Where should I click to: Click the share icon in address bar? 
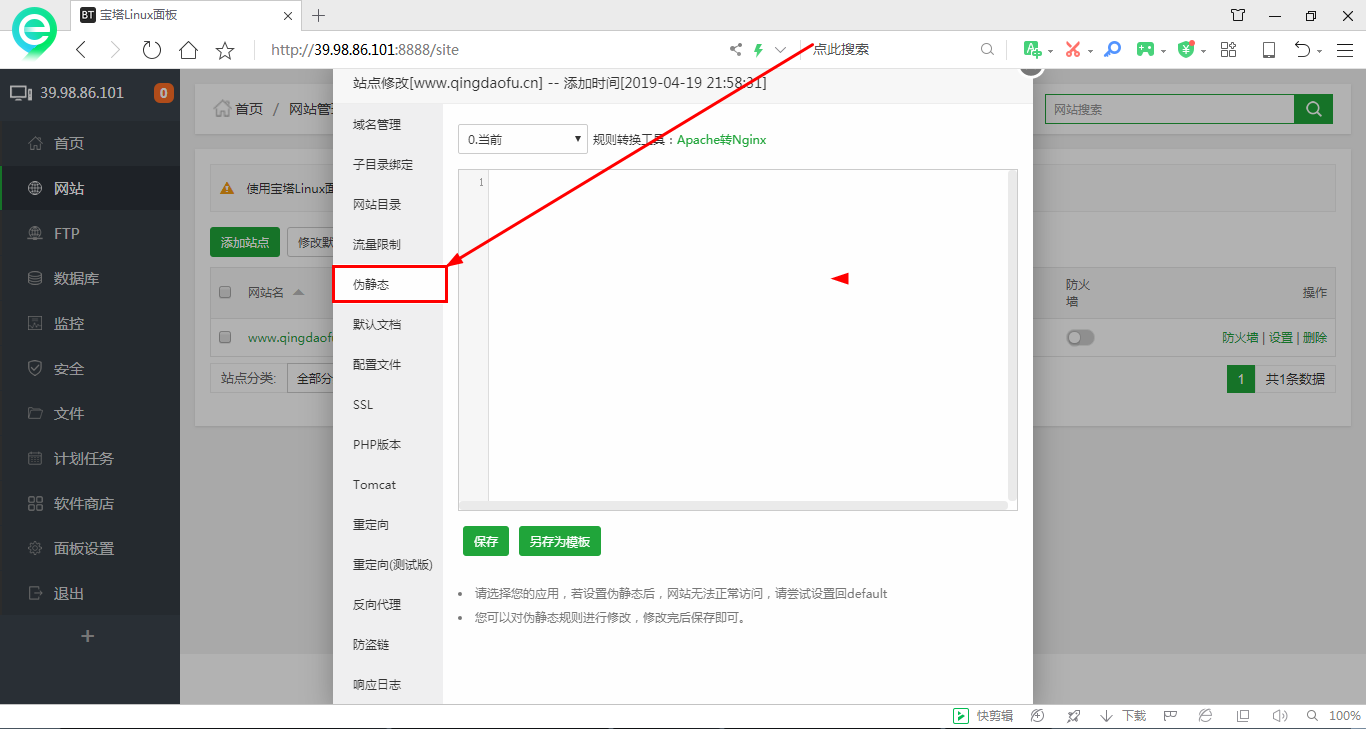[x=736, y=49]
